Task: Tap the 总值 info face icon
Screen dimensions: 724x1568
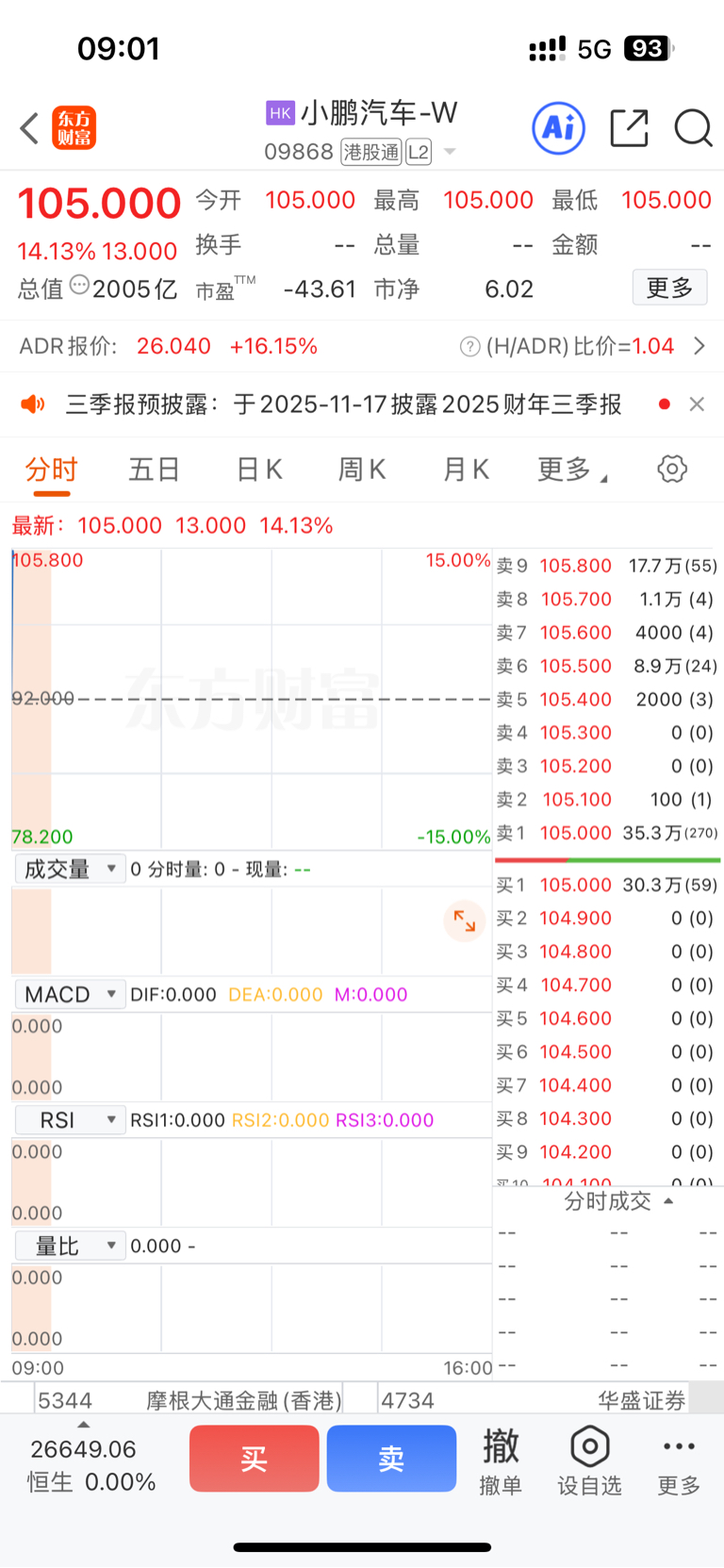Action: 79,285
